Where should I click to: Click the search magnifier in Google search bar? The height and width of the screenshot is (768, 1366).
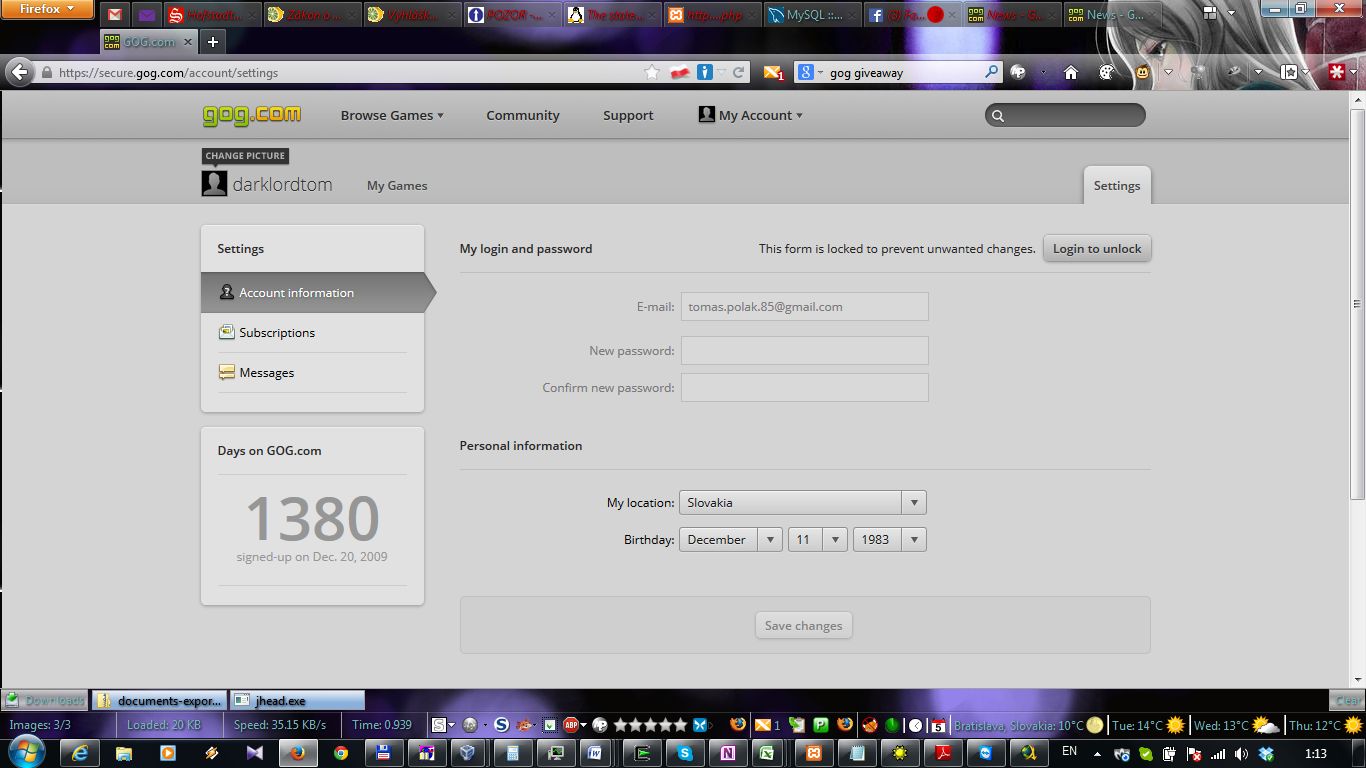tap(991, 72)
